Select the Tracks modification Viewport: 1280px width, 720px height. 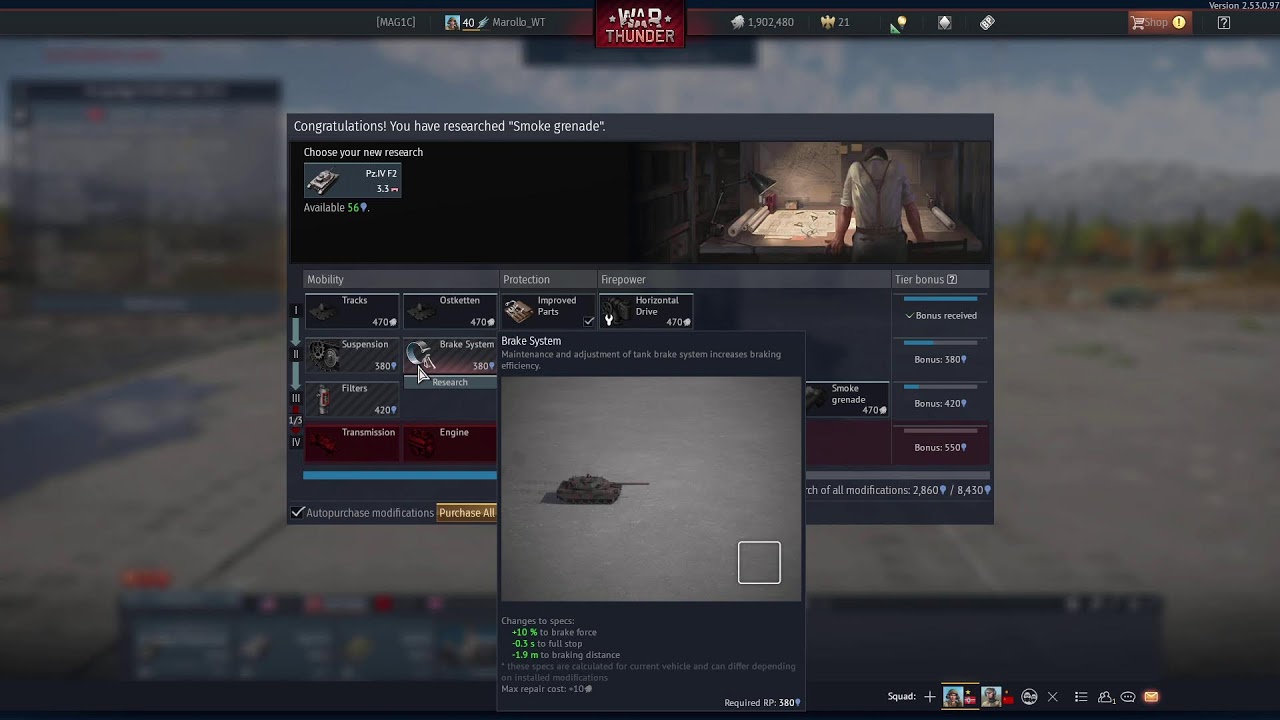coord(352,311)
